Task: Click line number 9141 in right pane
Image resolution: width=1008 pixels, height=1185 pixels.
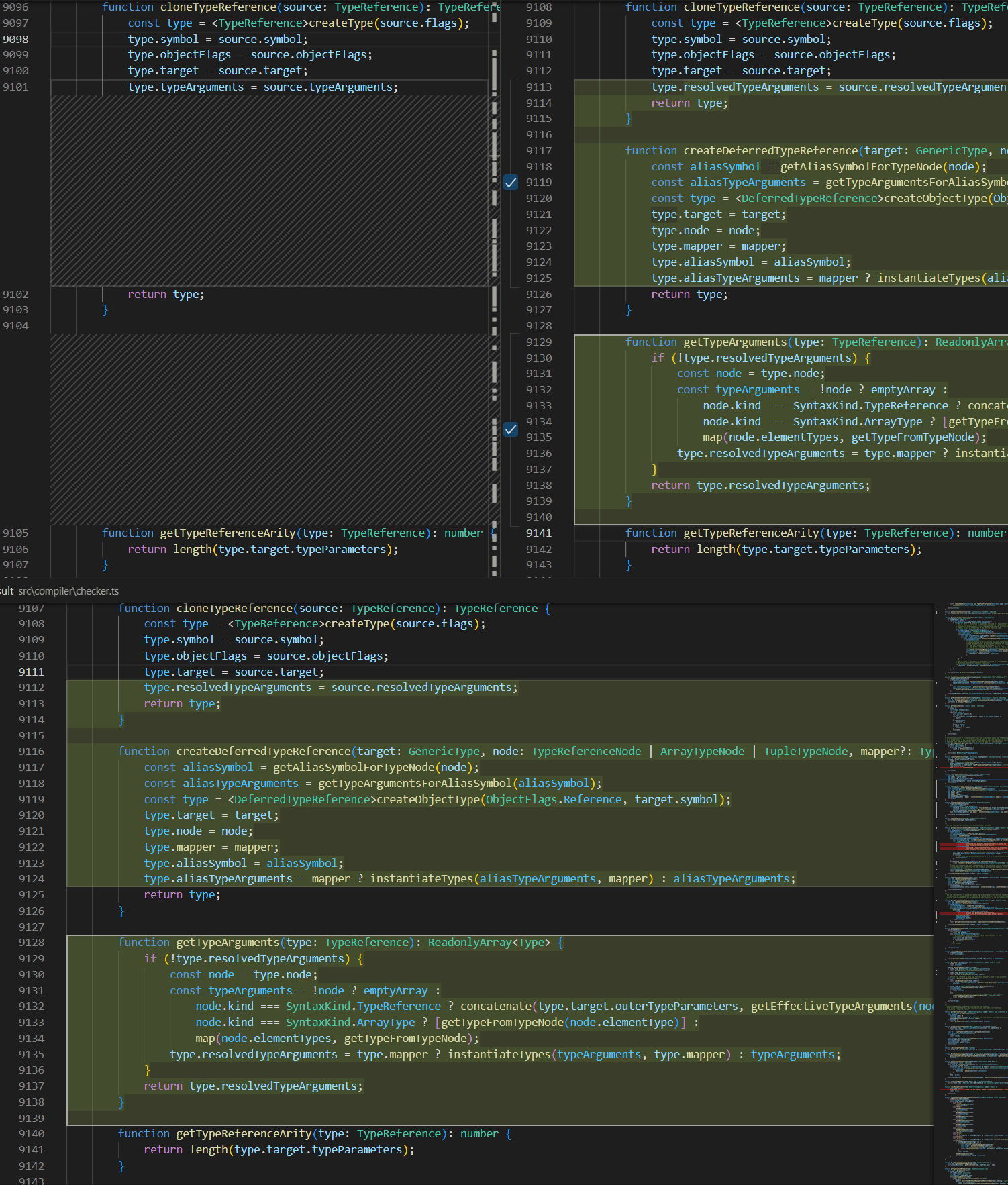Action: coord(539,533)
